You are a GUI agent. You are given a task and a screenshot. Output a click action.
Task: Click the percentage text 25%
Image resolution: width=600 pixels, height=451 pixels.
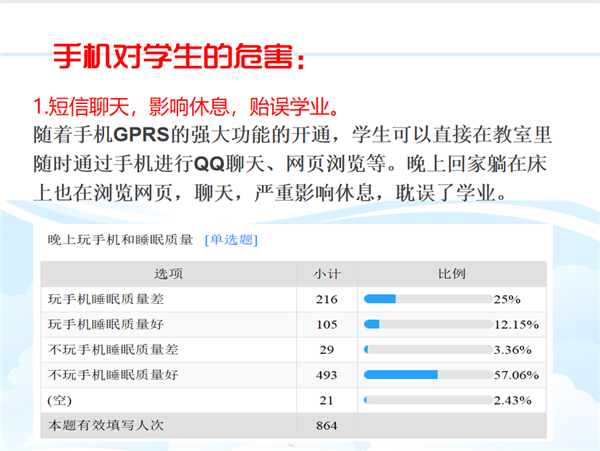[x=507, y=299]
